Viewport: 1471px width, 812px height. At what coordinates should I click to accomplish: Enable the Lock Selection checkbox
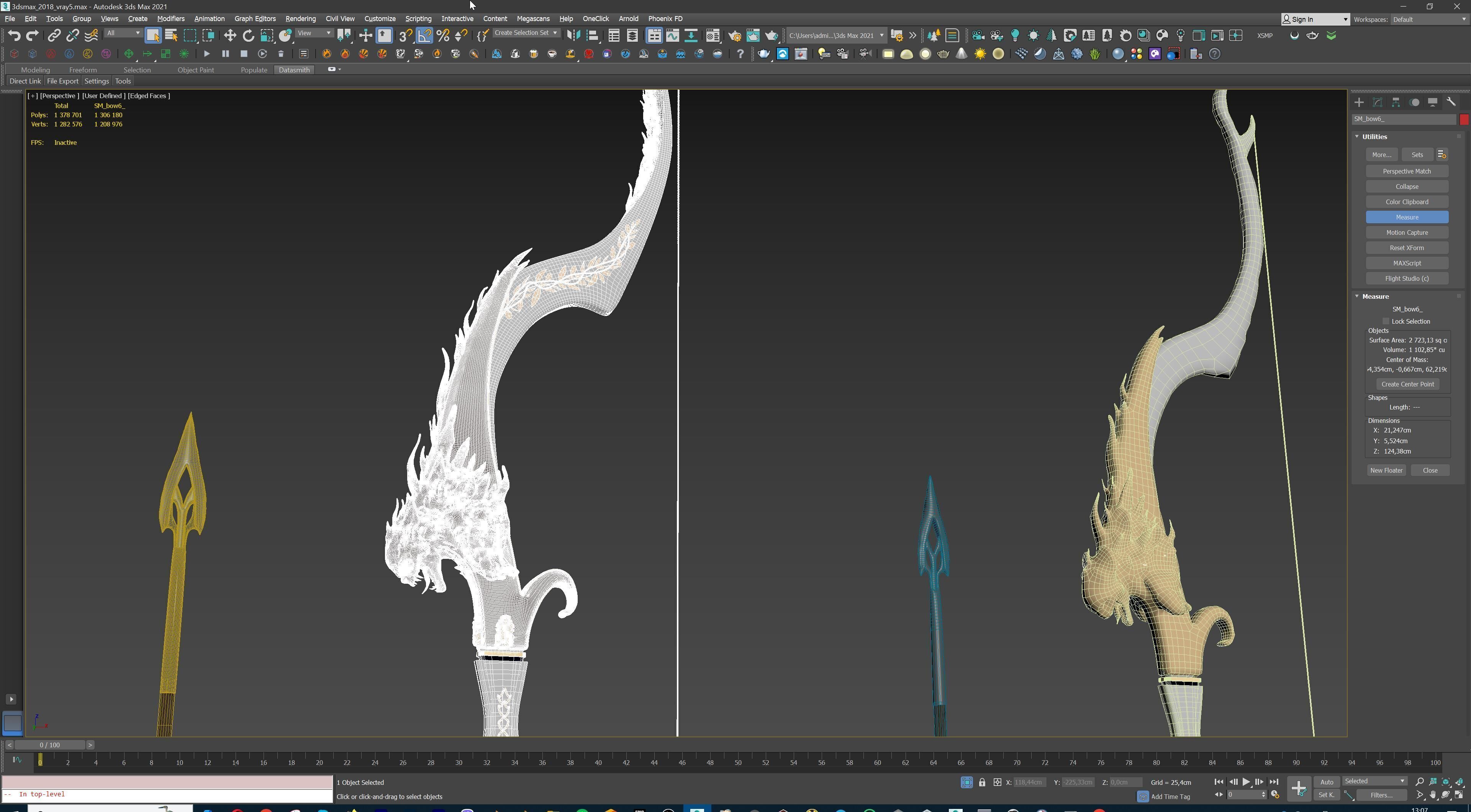(1386, 321)
